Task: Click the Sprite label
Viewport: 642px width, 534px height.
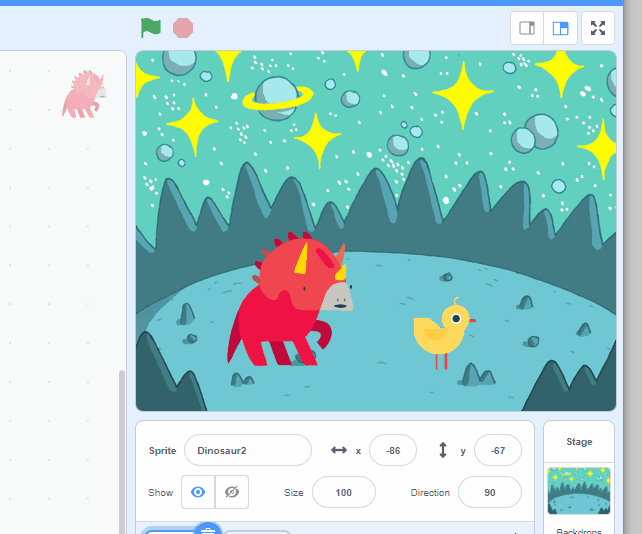Action: pos(163,450)
